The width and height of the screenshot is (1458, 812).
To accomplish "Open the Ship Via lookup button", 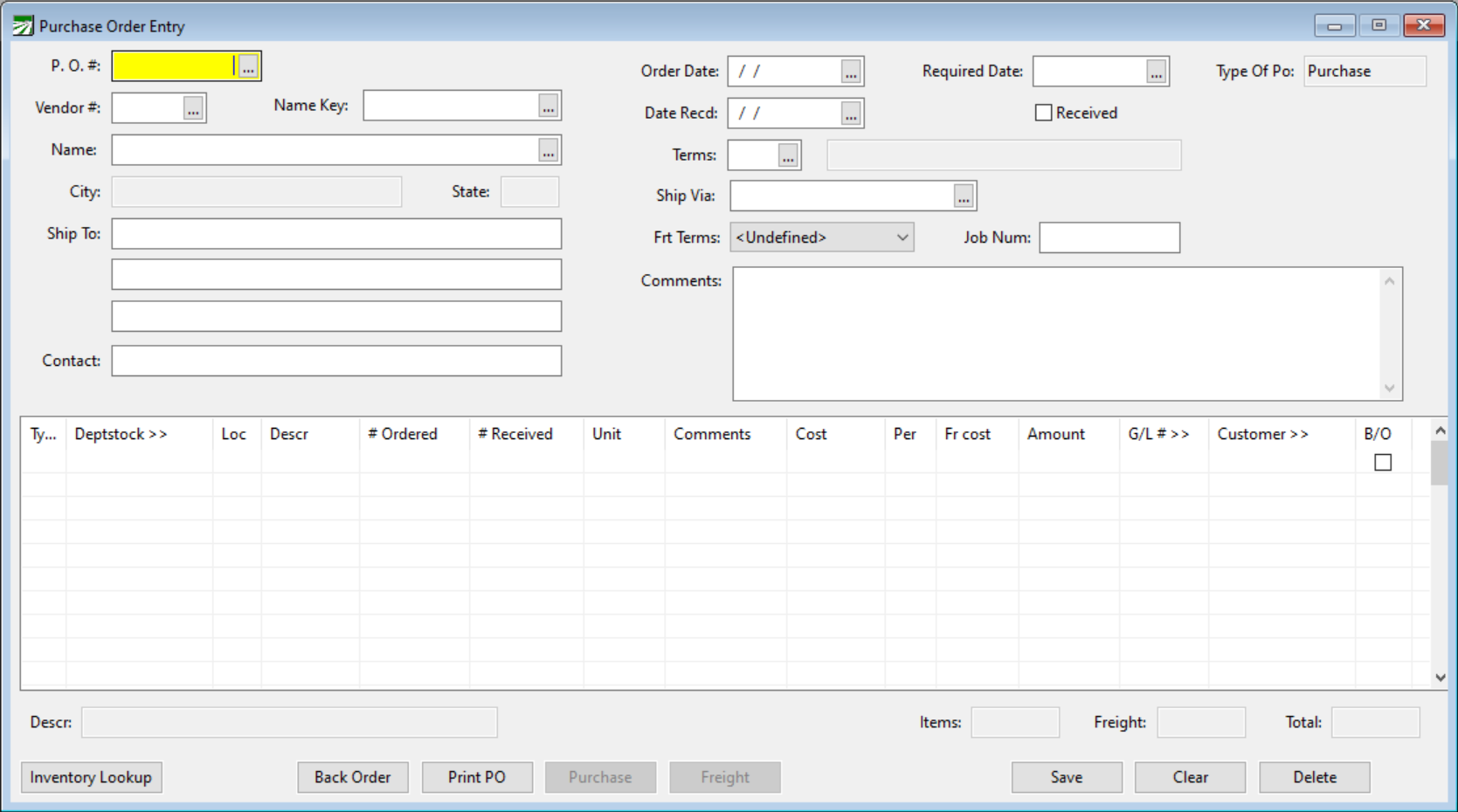I will pos(963,197).
